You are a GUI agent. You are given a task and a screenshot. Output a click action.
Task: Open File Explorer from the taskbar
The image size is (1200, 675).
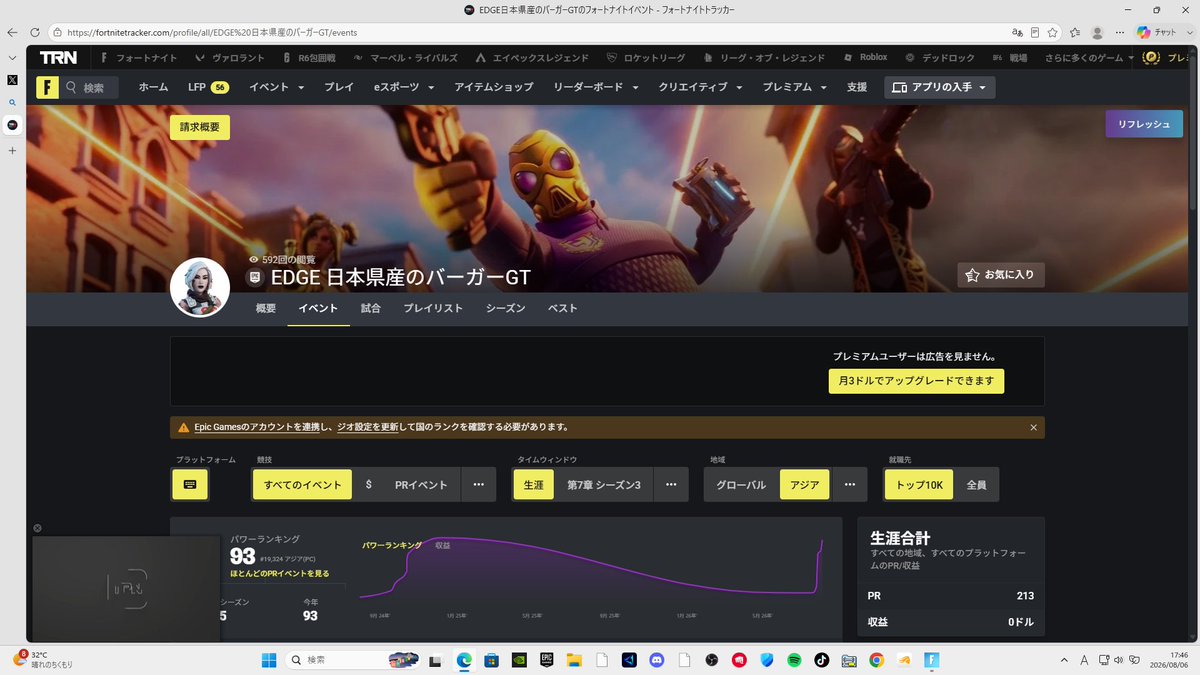coord(574,660)
